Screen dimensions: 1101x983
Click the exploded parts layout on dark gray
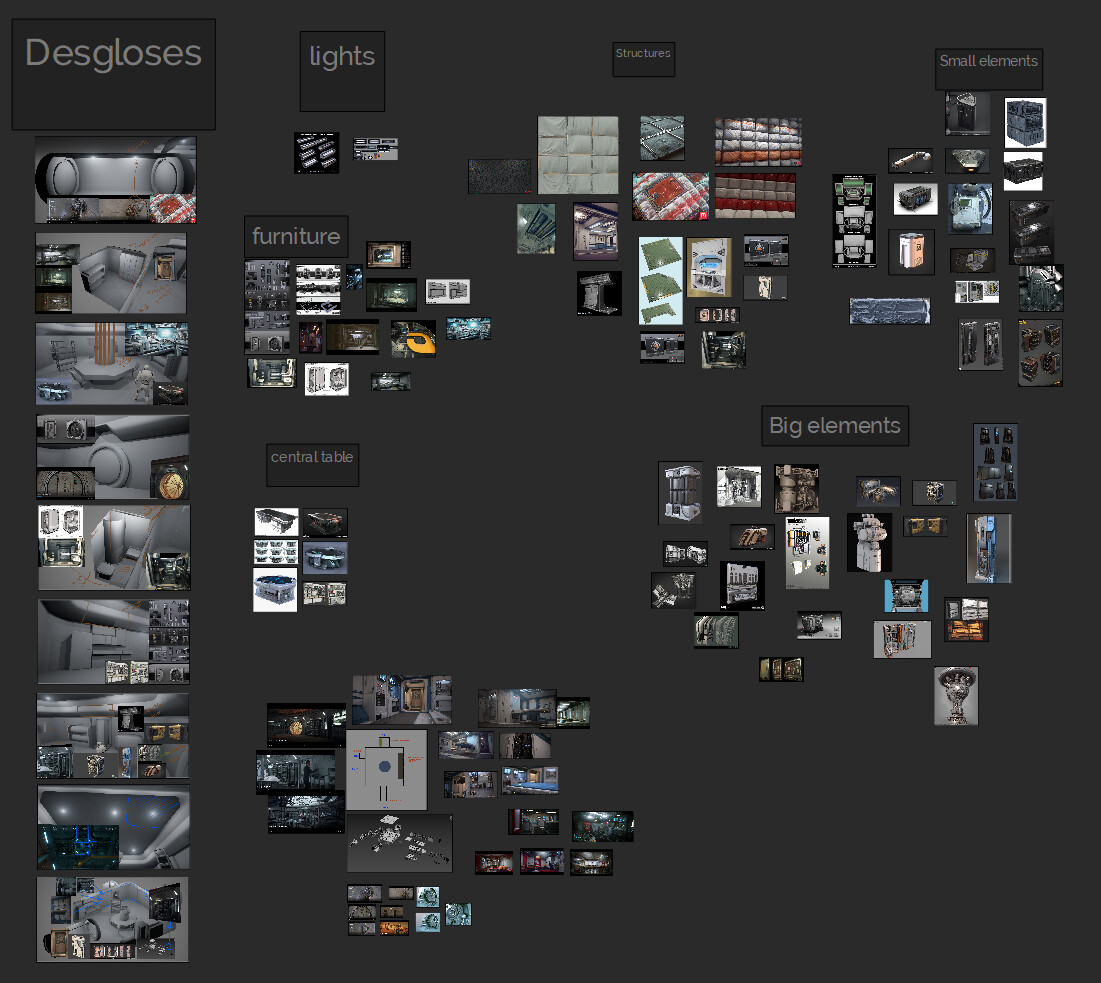point(400,843)
